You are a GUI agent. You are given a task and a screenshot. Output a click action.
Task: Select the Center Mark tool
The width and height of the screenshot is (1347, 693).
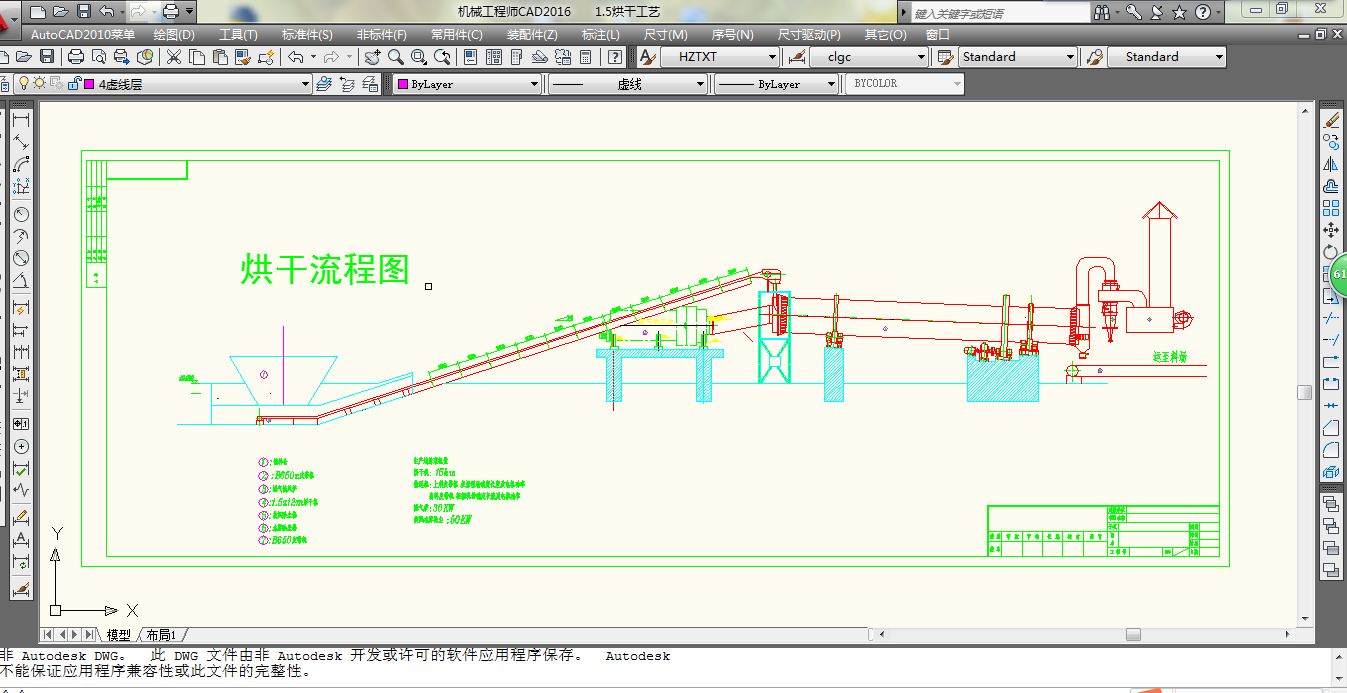coord(21,446)
